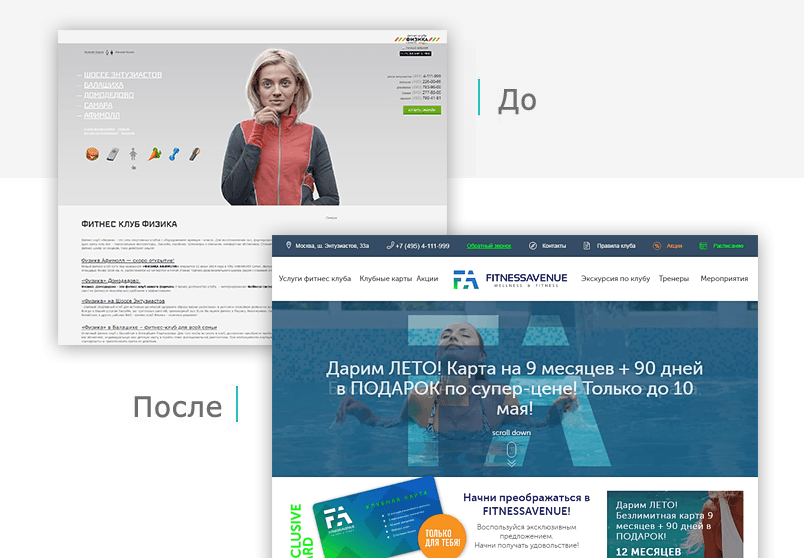Click the «Физика» Домодедово article link

point(110,281)
